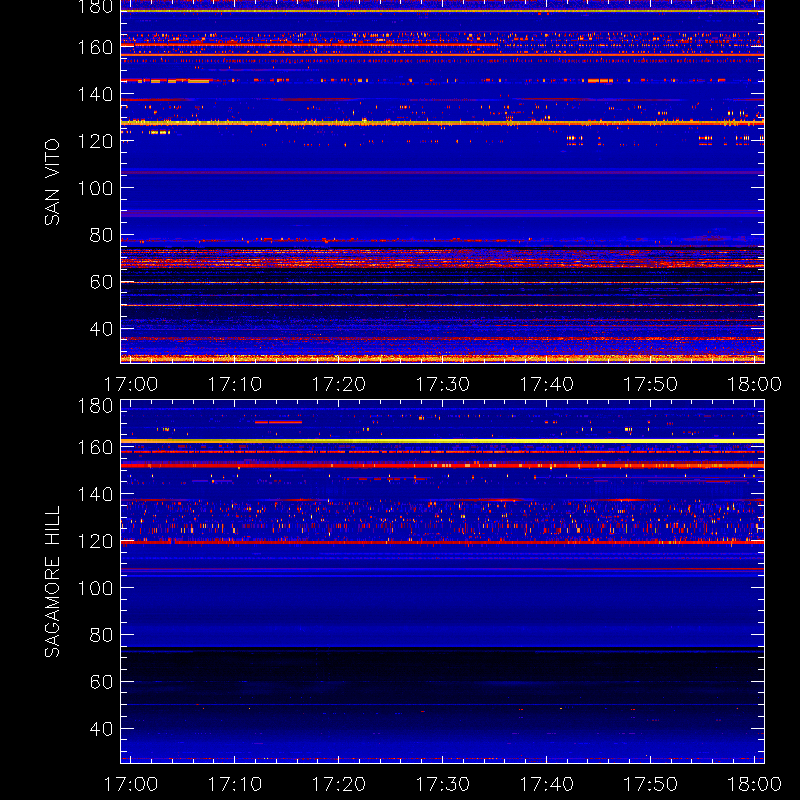Pick the 60 tick label on Sagamore Hill plot
Viewport: 800px width, 800px height.
[101, 682]
